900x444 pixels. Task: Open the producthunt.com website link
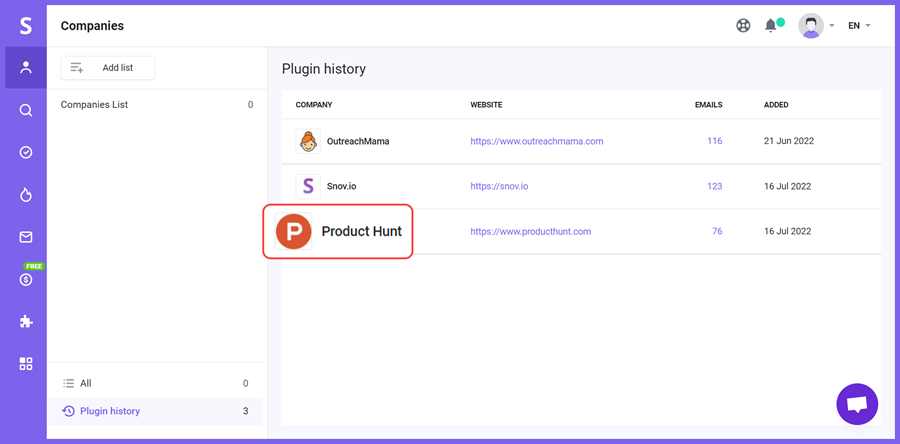point(530,232)
